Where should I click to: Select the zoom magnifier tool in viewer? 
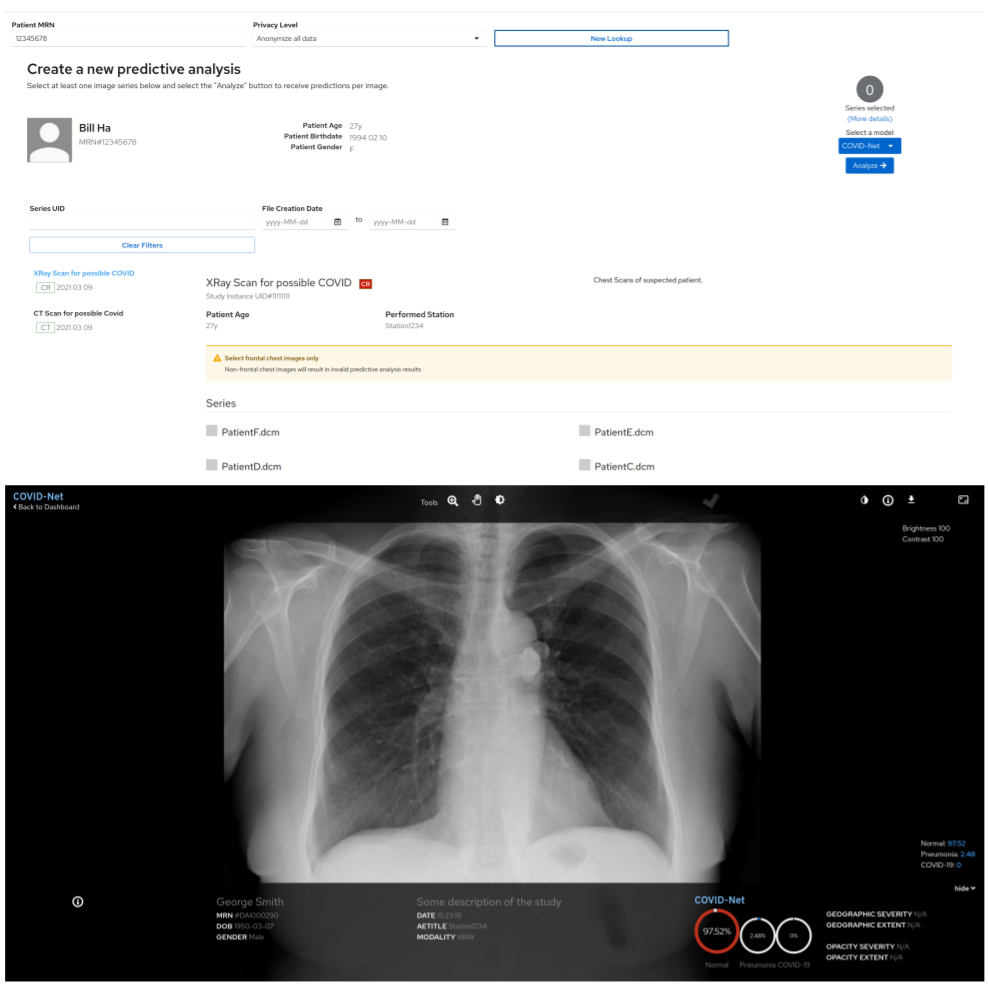[x=453, y=500]
